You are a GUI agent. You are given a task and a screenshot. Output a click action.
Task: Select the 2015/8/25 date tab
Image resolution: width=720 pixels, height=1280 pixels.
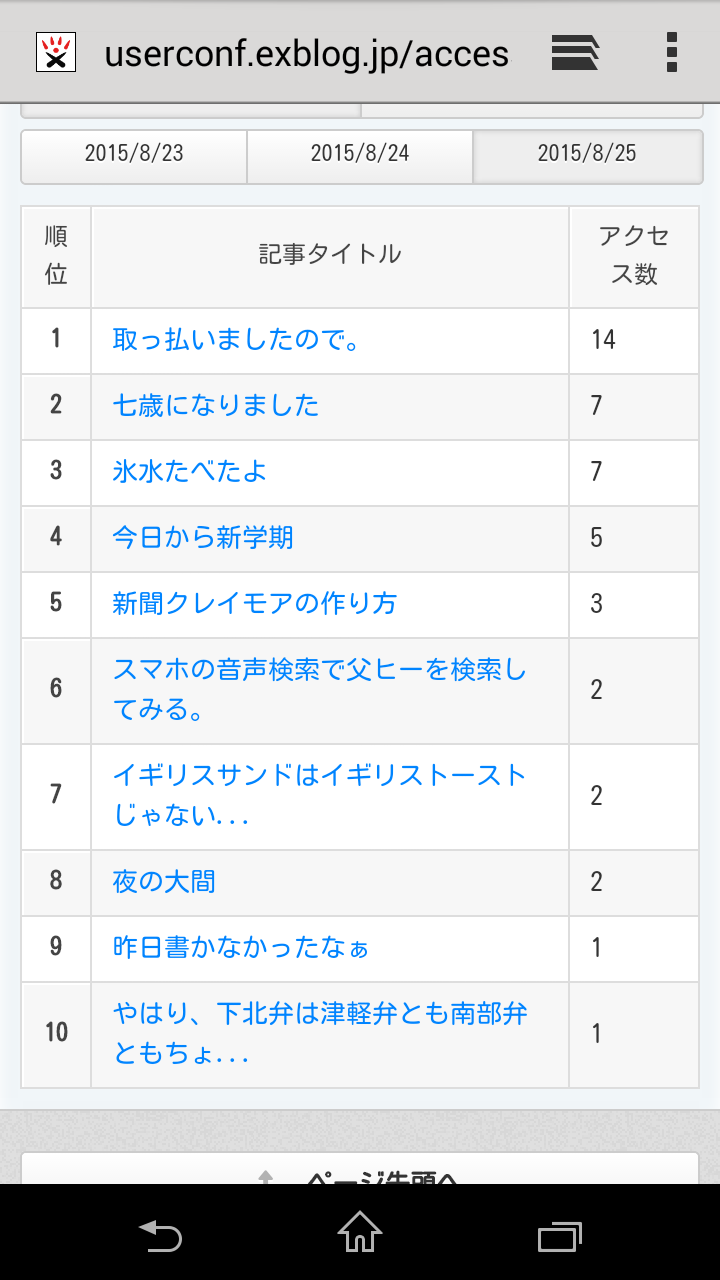pos(587,154)
